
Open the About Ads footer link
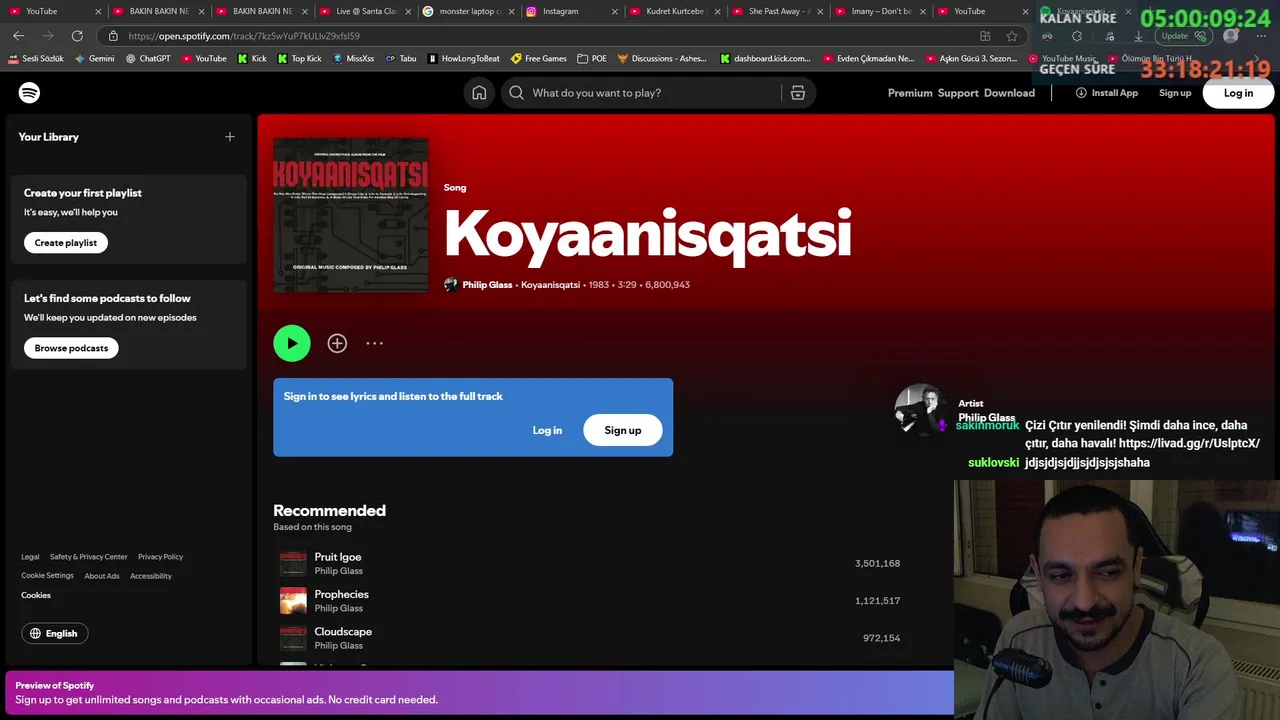coord(102,576)
